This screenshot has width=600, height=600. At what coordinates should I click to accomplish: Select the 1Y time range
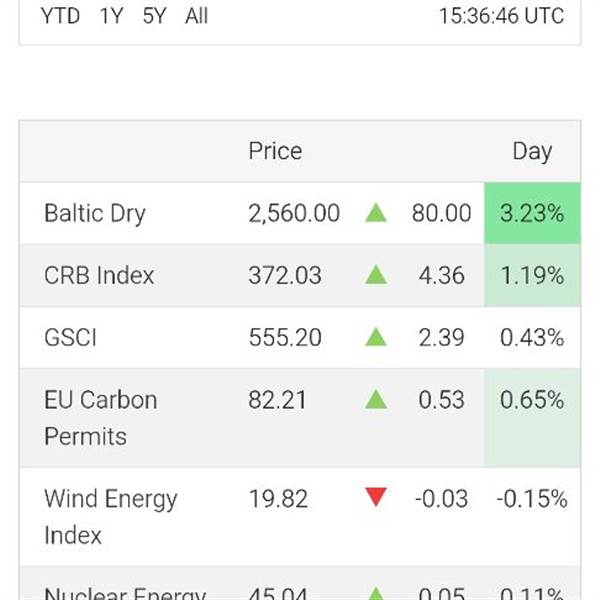click(111, 16)
